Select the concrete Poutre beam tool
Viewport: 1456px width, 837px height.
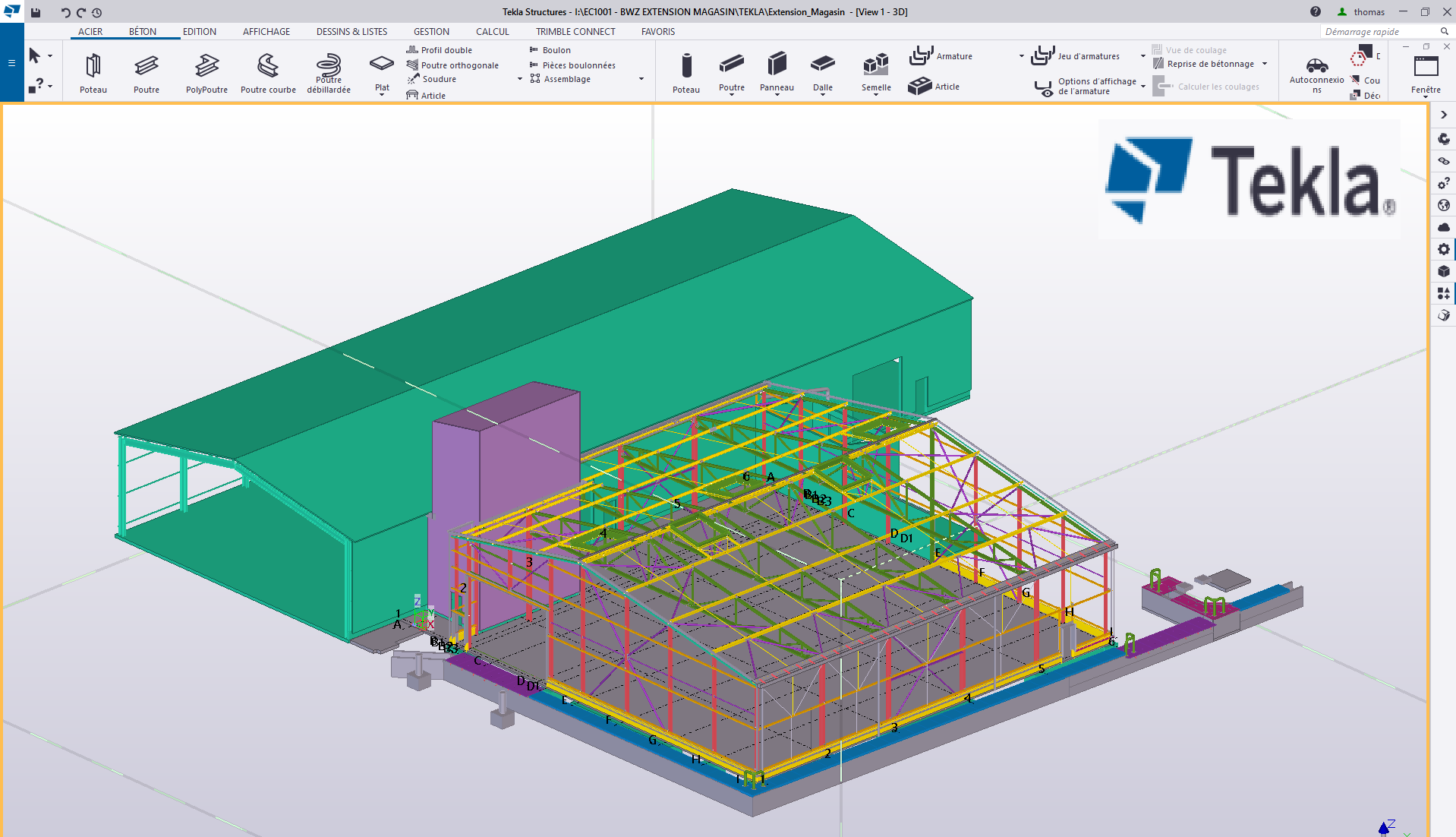tap(732, 71)
